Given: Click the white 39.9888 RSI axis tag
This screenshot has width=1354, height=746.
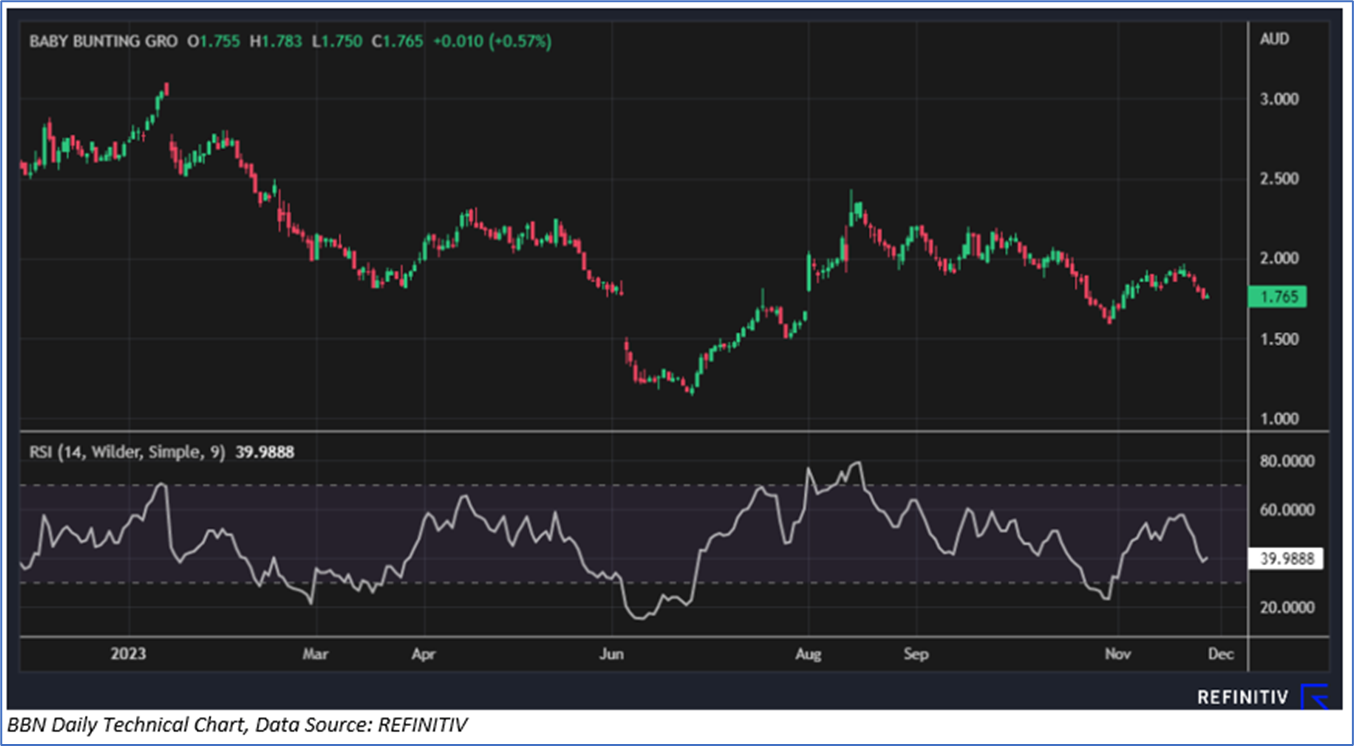Looking at the screenshot, I should (1287, 559).
